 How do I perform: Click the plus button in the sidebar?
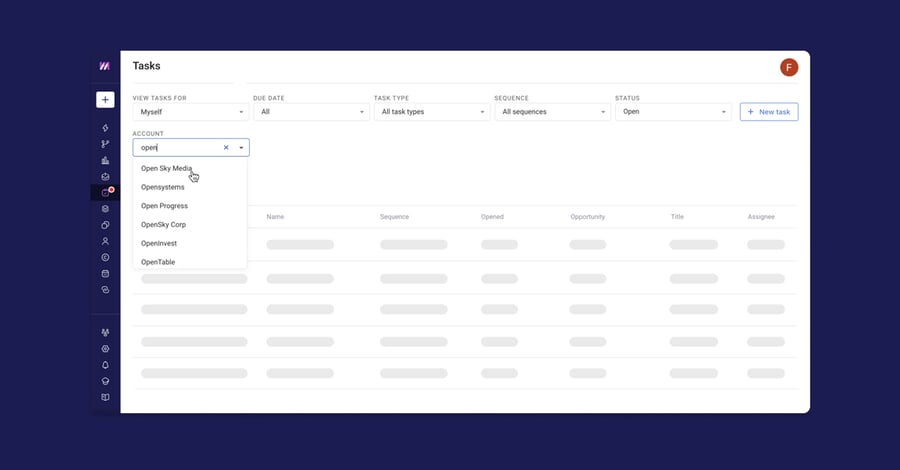[105, 100]
